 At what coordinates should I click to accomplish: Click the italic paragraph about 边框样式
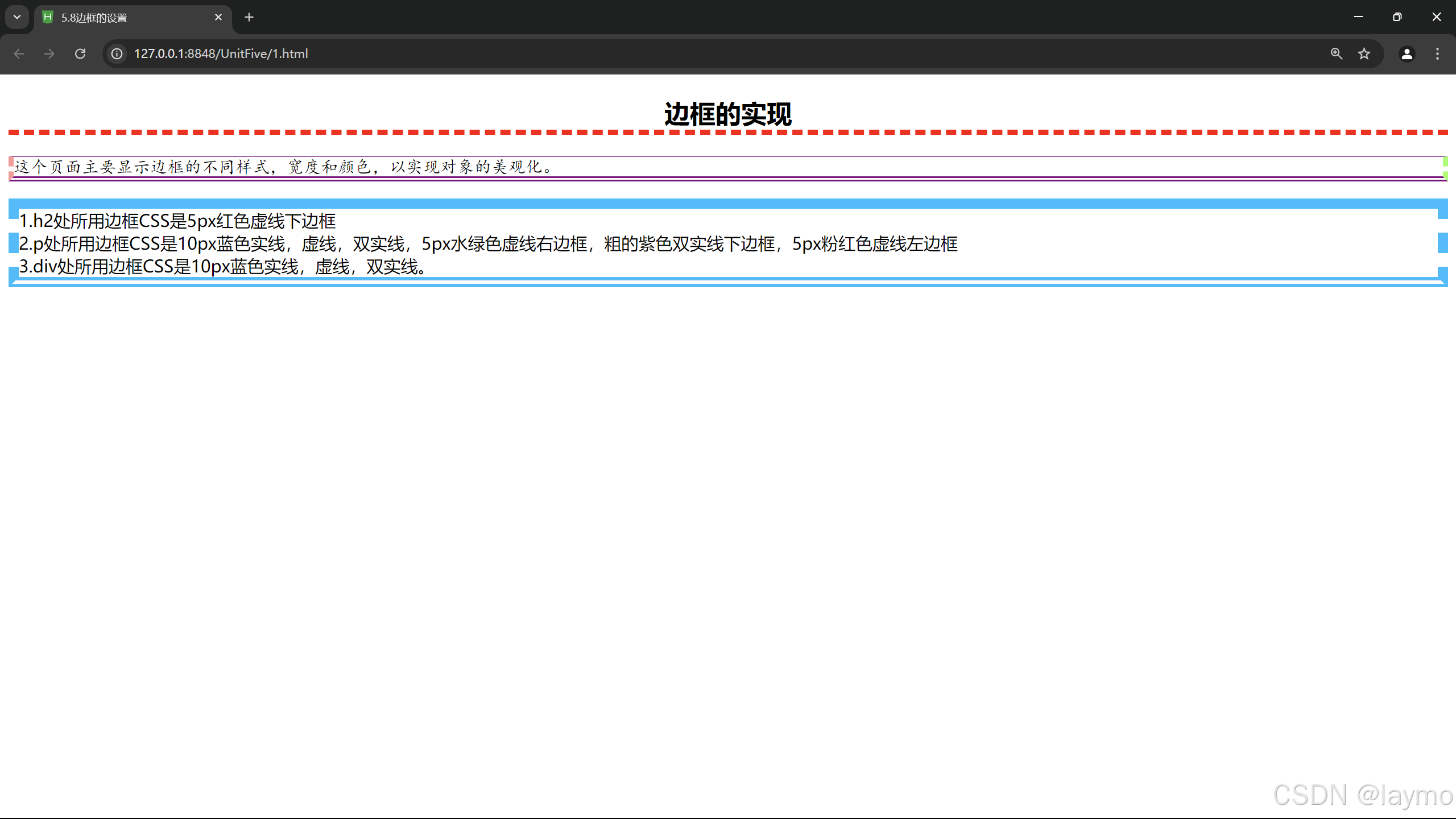284,167
